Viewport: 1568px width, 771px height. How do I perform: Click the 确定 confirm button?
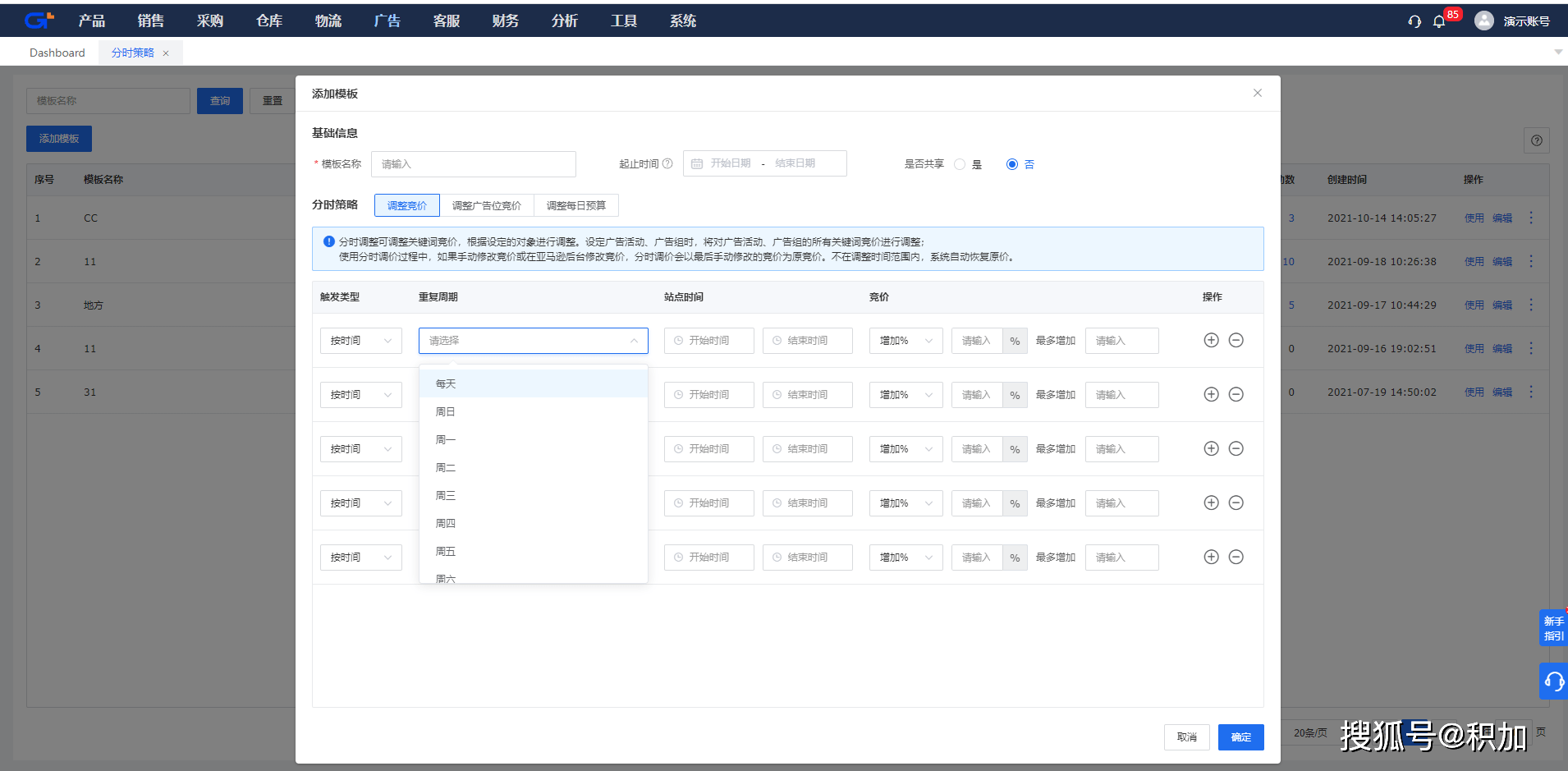[x=1240, y=737]
